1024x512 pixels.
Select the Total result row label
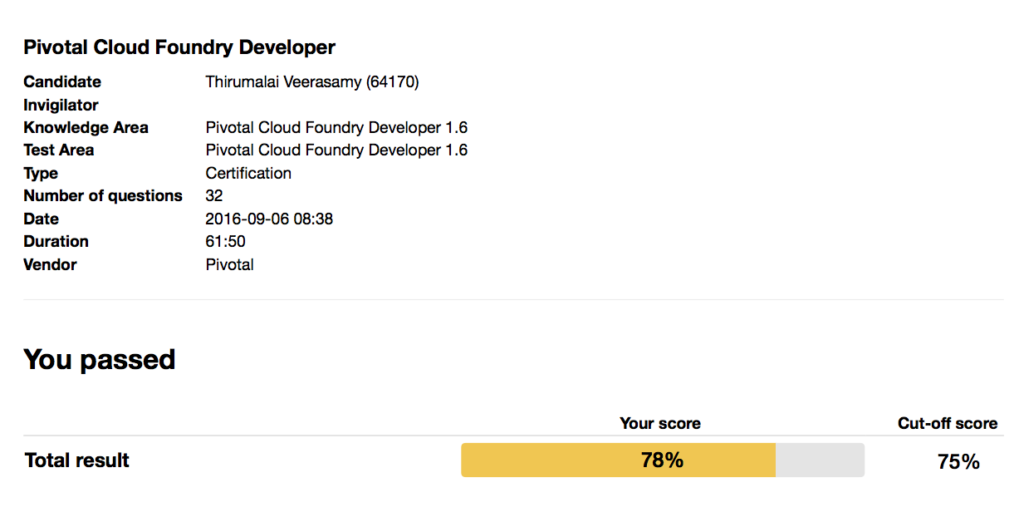[x=77, y=460]
